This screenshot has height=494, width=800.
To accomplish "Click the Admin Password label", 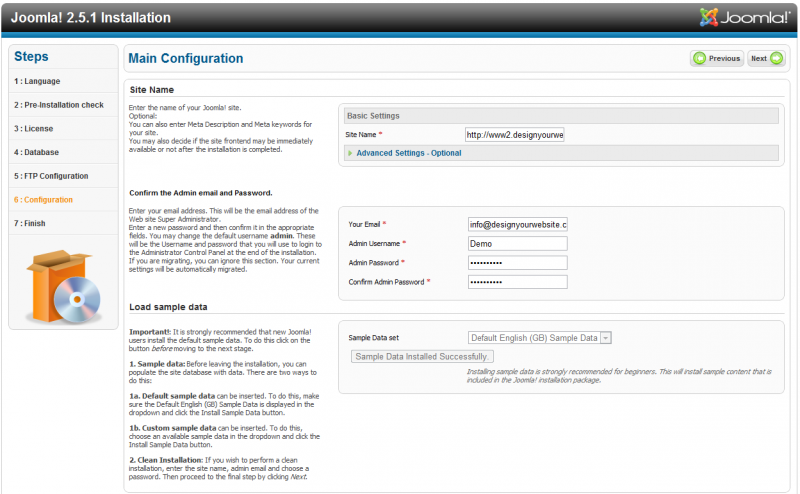I will pos(373,263).
